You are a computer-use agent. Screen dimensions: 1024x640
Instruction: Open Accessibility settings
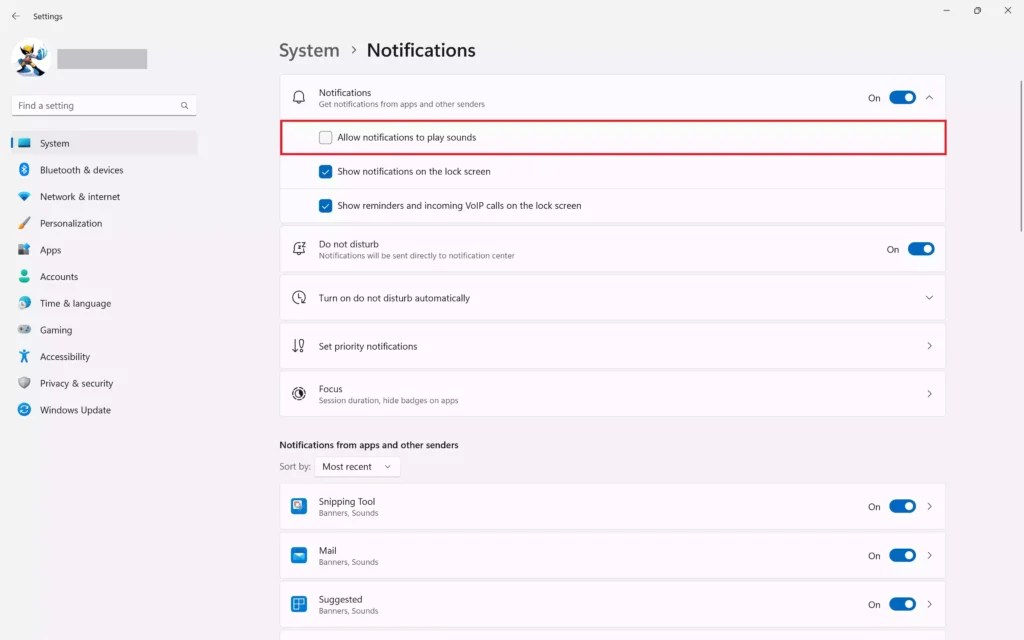coord(65,356)
